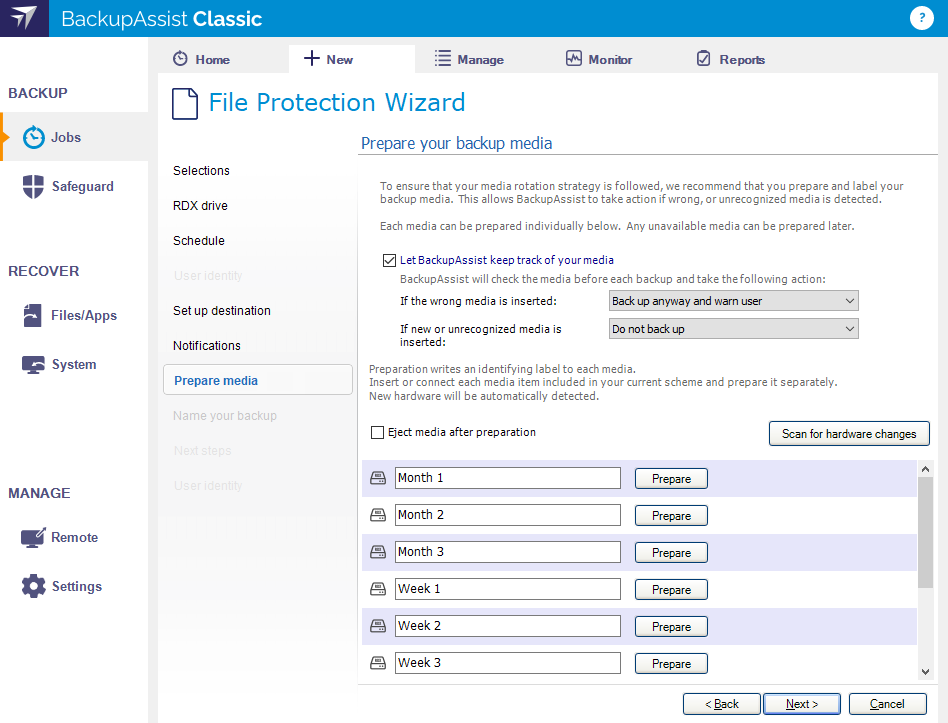
Task: Open help via the question mark icon
Action: [x=921, y=18]
